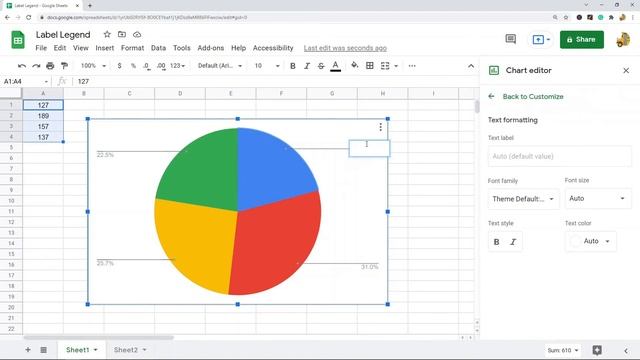Open the Sum: 610 dropdown
This screenshot has height=360, width=640.
point(563,350)
